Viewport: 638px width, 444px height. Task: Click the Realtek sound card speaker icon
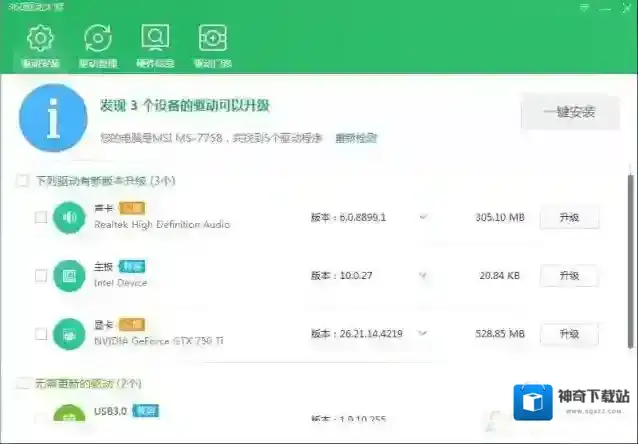tap(69, 217)
